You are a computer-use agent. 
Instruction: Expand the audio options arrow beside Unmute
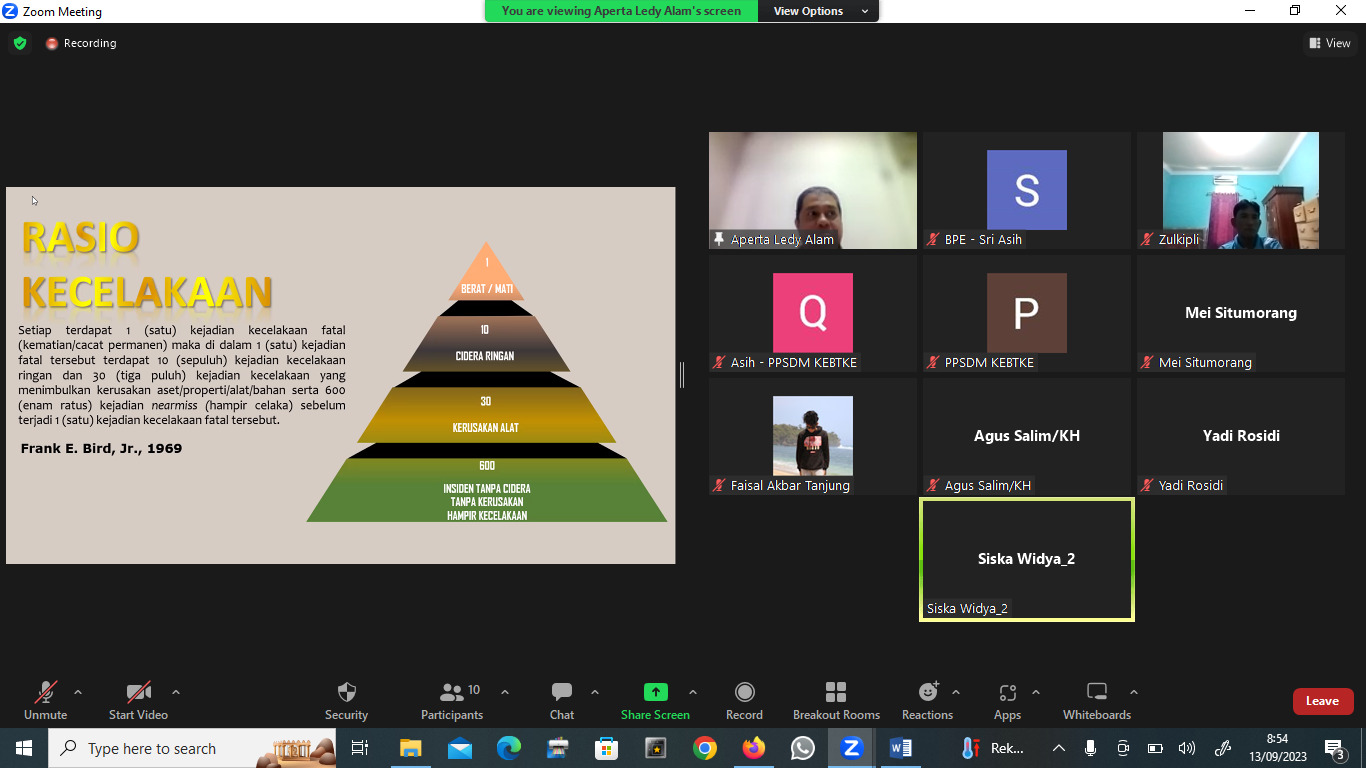78,692
